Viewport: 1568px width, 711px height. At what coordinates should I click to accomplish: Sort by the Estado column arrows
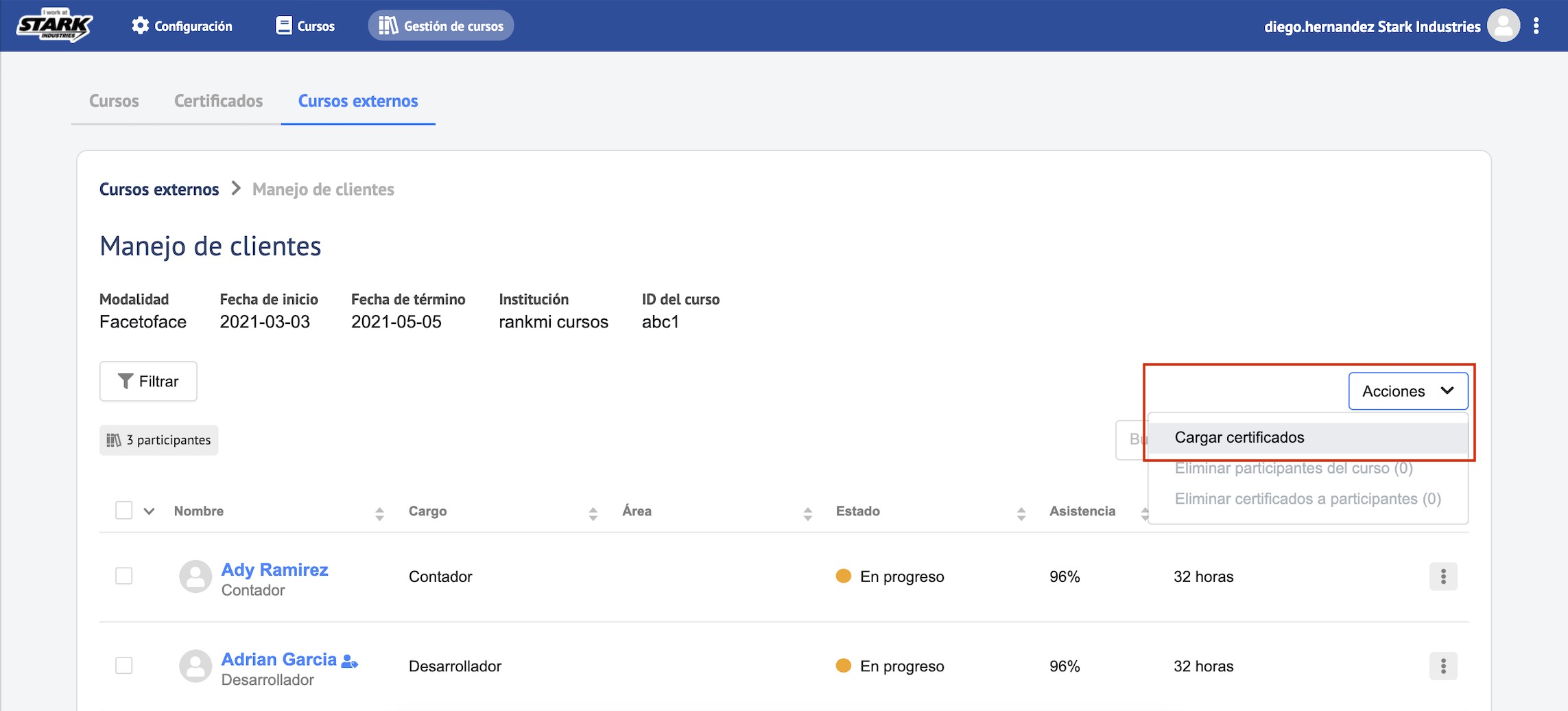[1021, 514]
